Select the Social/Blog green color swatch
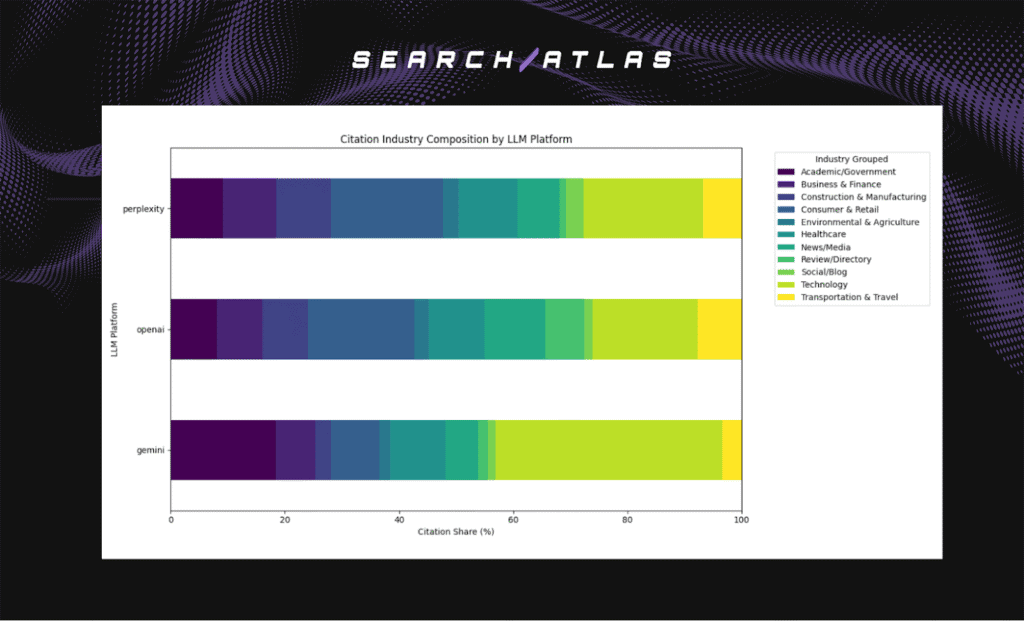Viewport: 1024px width, 621px height. click(x=786, y=272)
